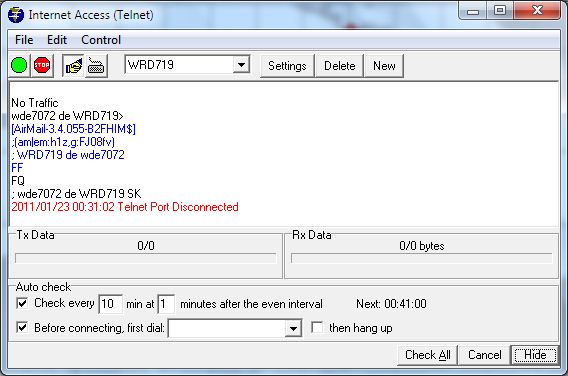The height and width of the screenshot is (376, 568).
Task: Click the minutes-after field showing 1
Action: click(166, 304)
